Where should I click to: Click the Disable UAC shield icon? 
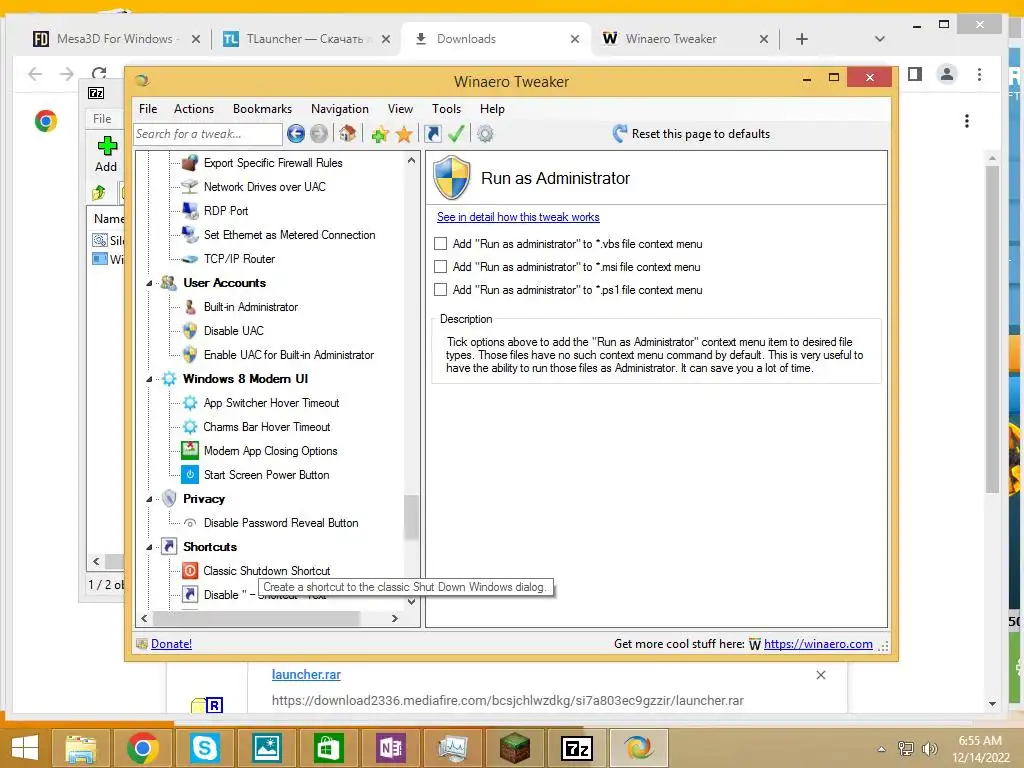[189, 331]
